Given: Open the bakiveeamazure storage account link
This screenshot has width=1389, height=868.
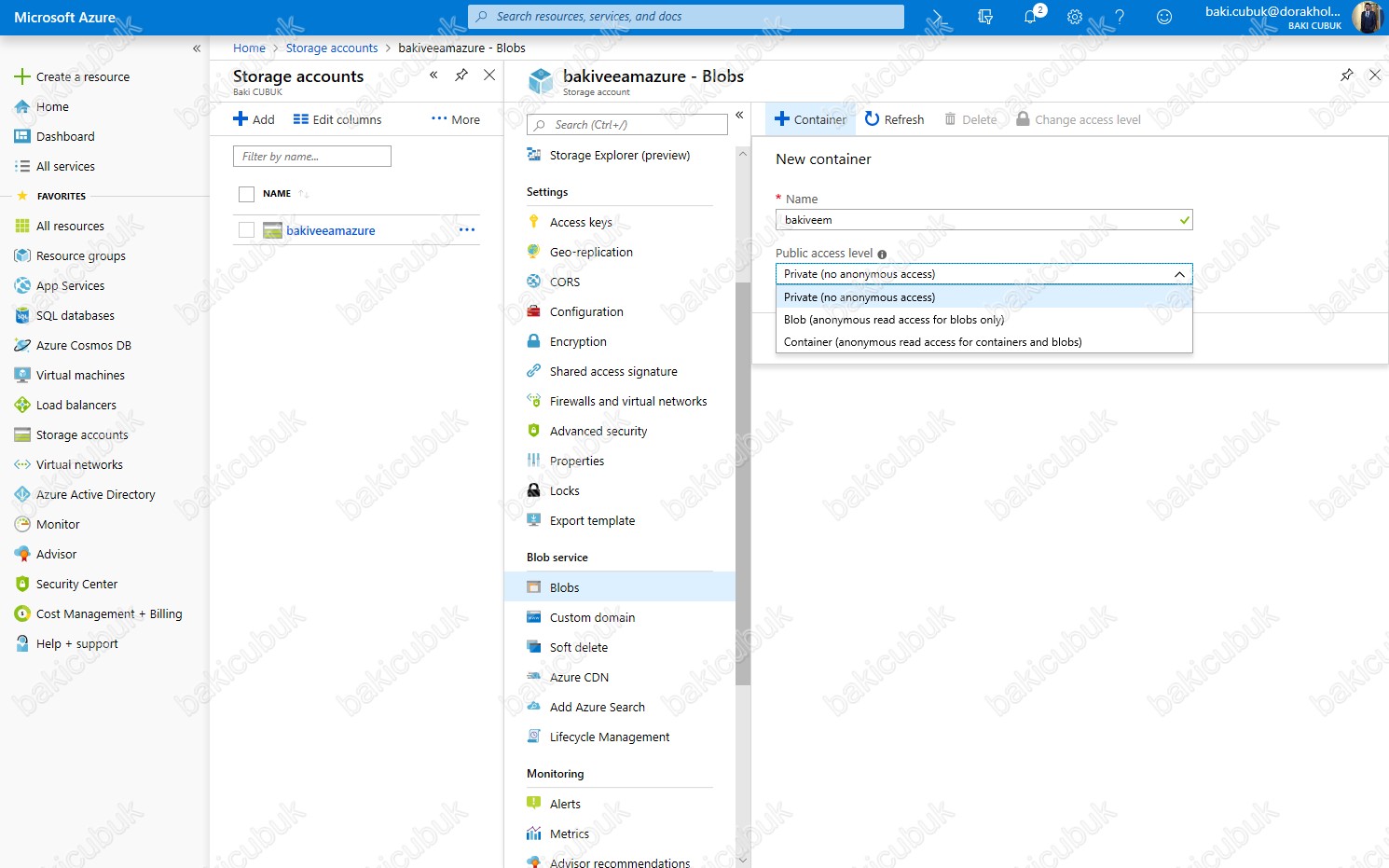Looking at the screenshot, I should click(331, 230).
